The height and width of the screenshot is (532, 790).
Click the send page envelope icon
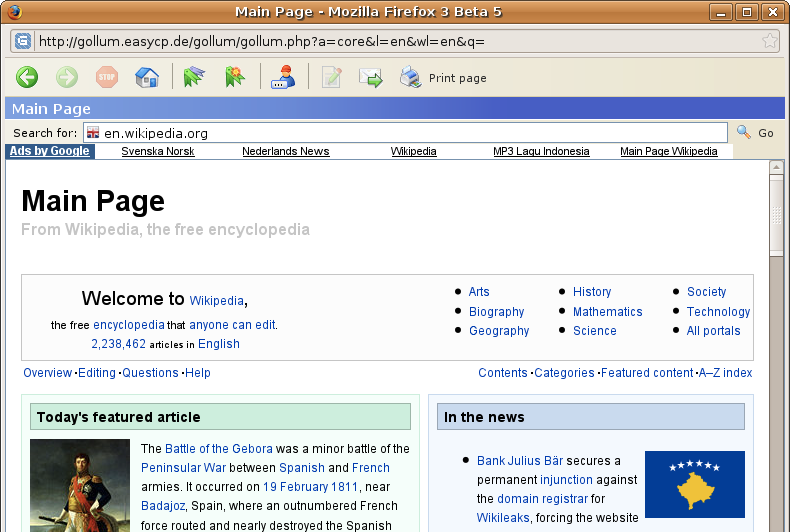click(371, 78)
